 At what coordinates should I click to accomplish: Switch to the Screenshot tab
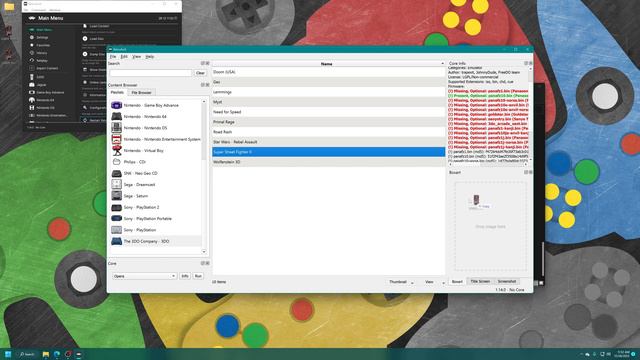point(507,281)
